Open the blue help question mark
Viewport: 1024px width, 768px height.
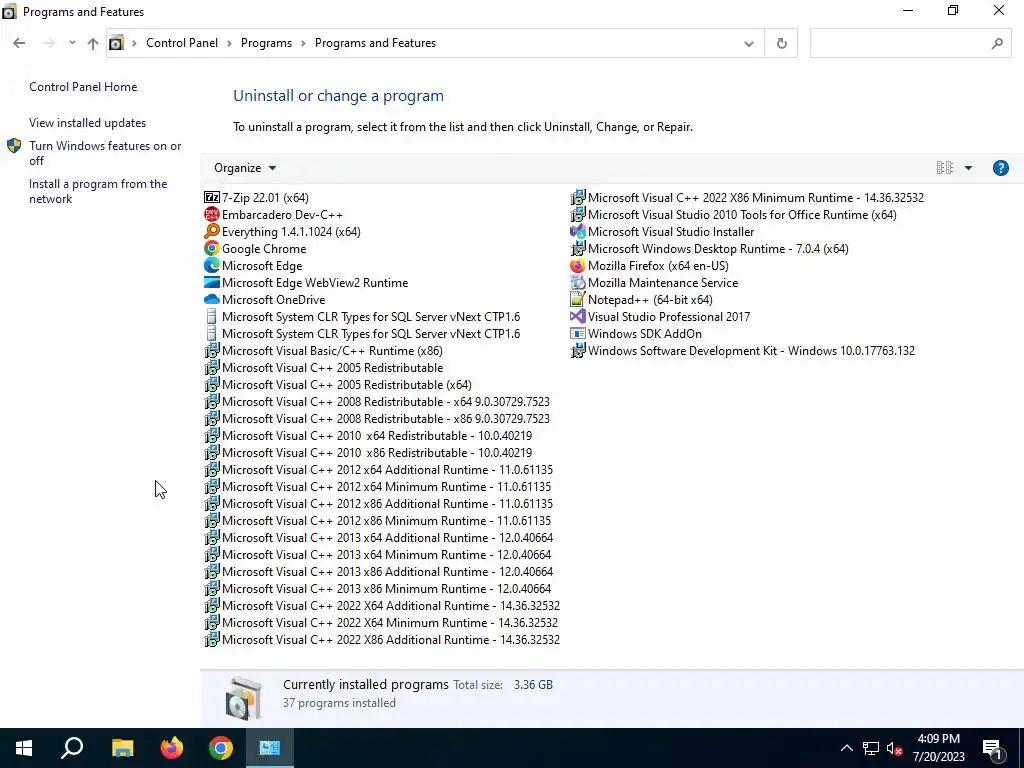pyautogui.click(x=1000, y=168)
